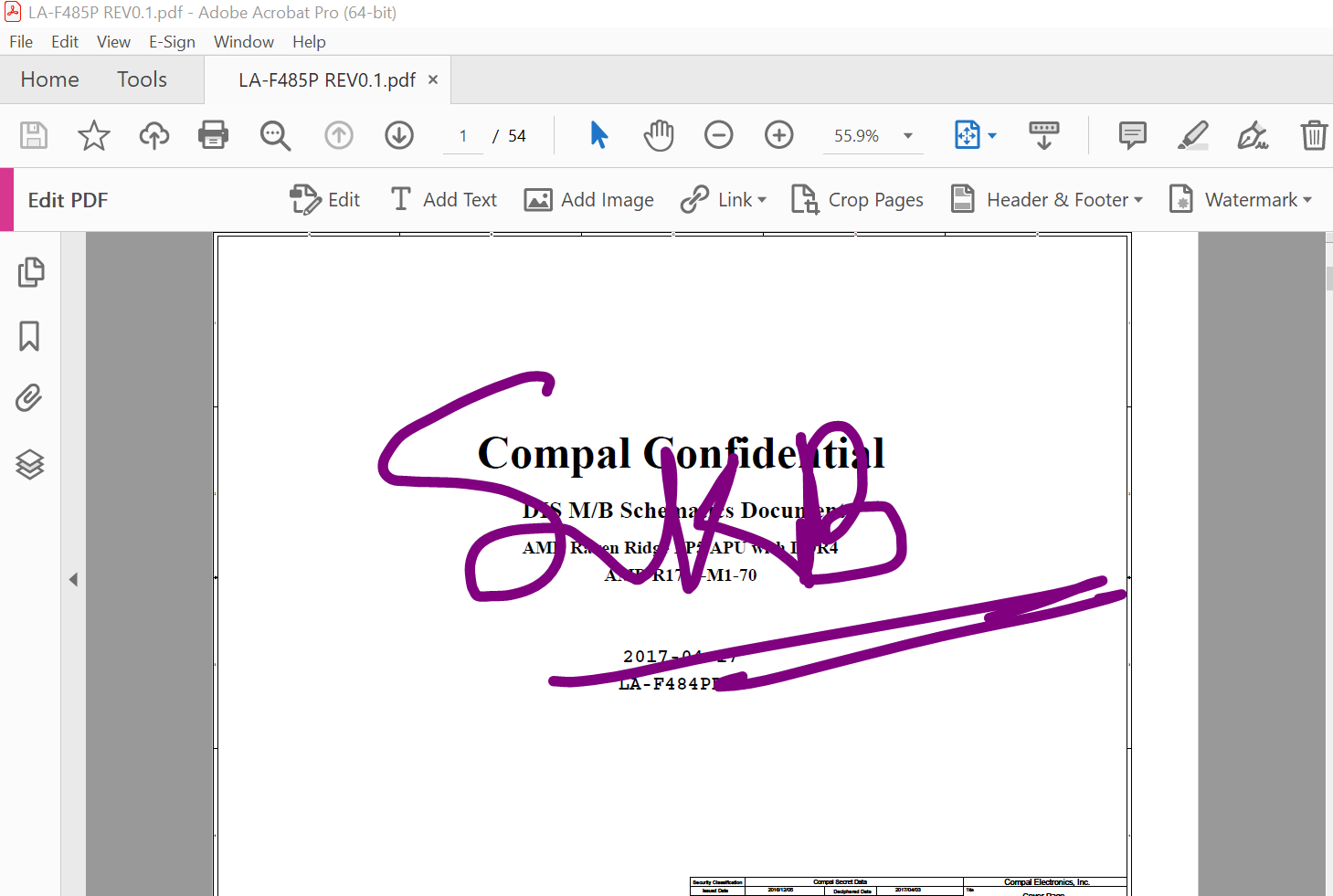Image resolution: width=1333 pixels, height=896 pixels.
Task: Open the Header & Footer dropdown
Action: 1047,199
